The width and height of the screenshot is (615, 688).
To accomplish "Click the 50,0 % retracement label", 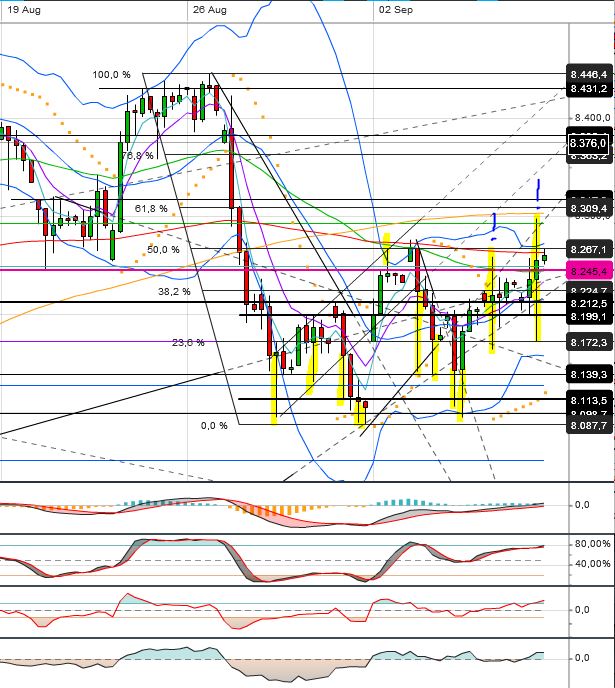I will coord(163,250).
